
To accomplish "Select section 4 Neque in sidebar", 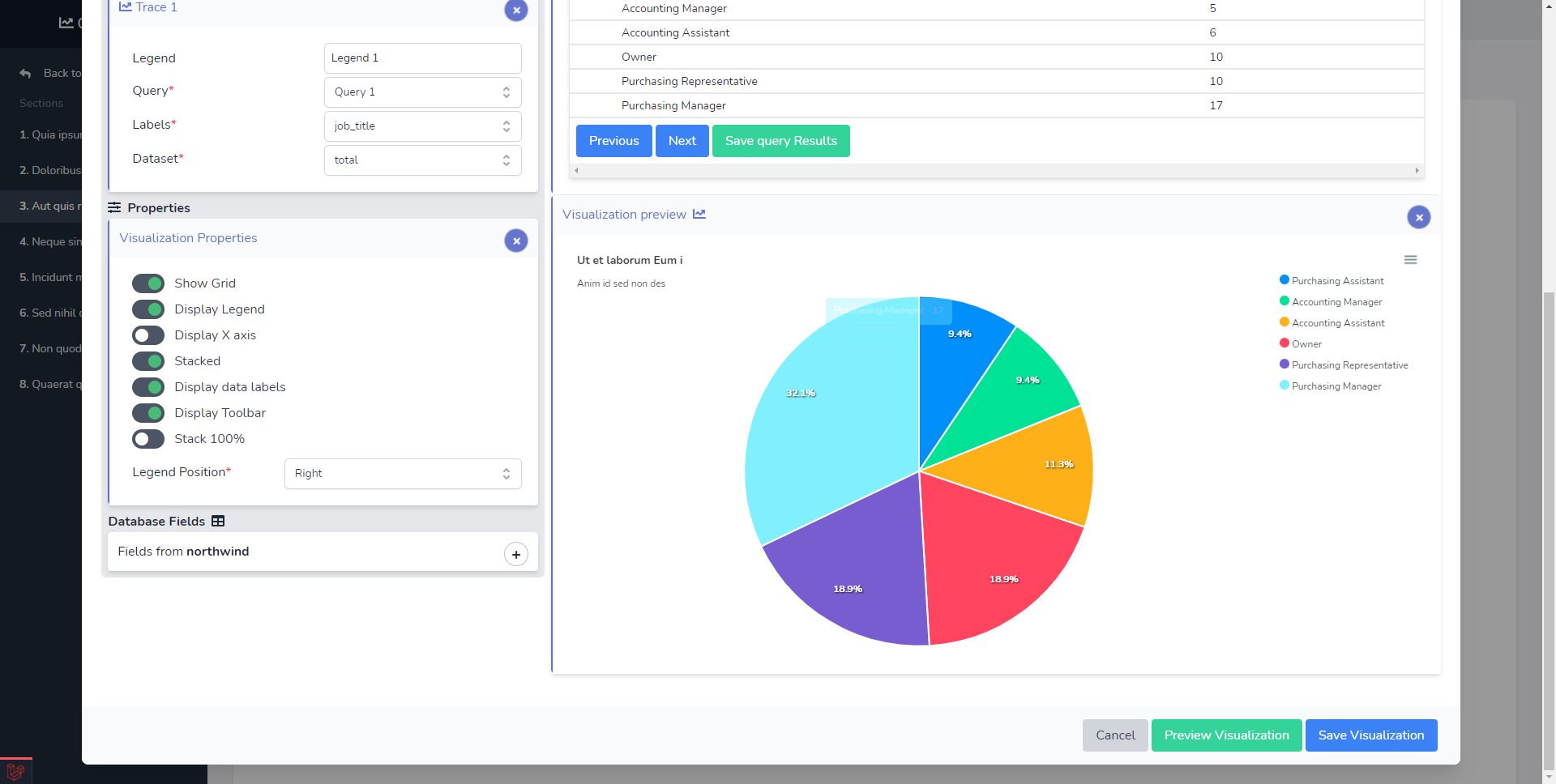I will coord(50,241).
